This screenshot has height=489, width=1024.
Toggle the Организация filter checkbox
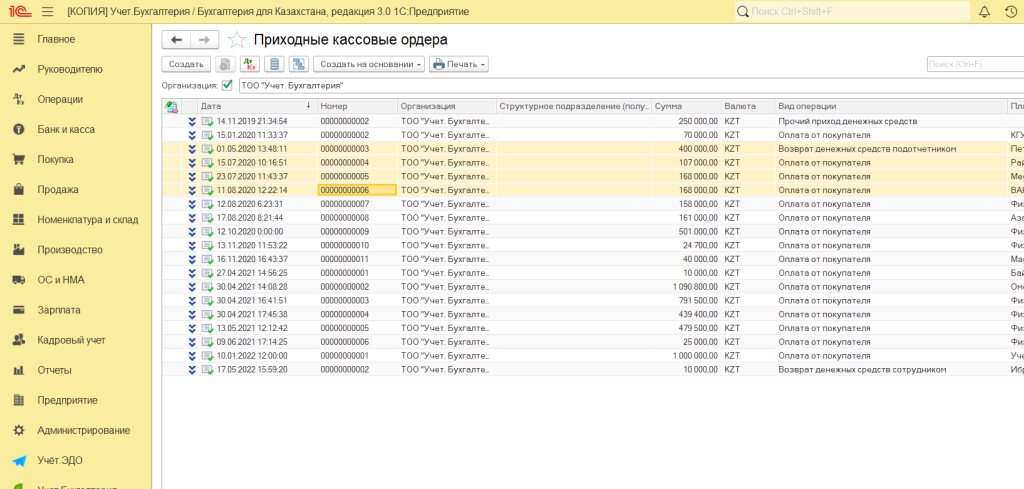coord(227,86)
